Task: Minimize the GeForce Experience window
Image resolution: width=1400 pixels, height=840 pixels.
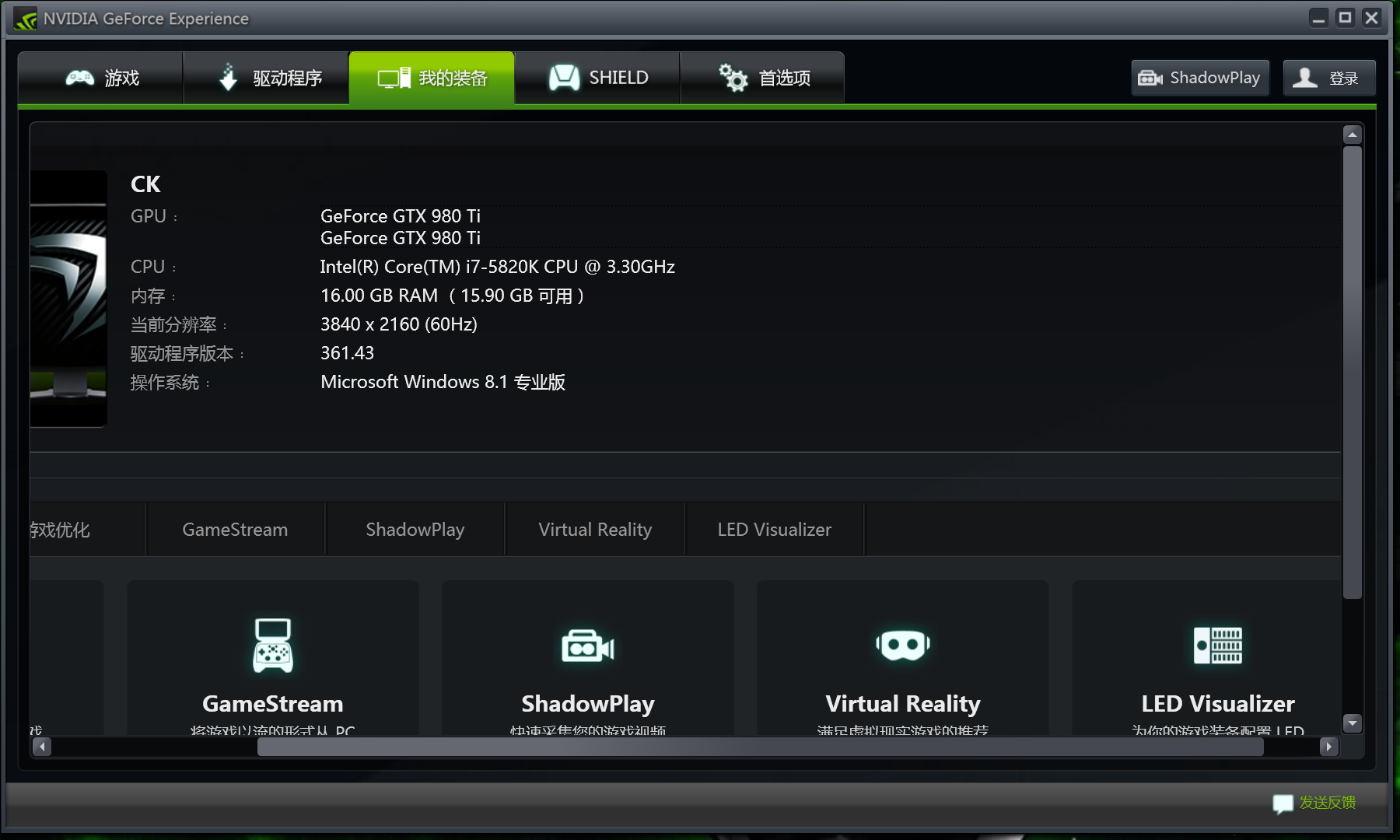Action: tap(1318, 18)
